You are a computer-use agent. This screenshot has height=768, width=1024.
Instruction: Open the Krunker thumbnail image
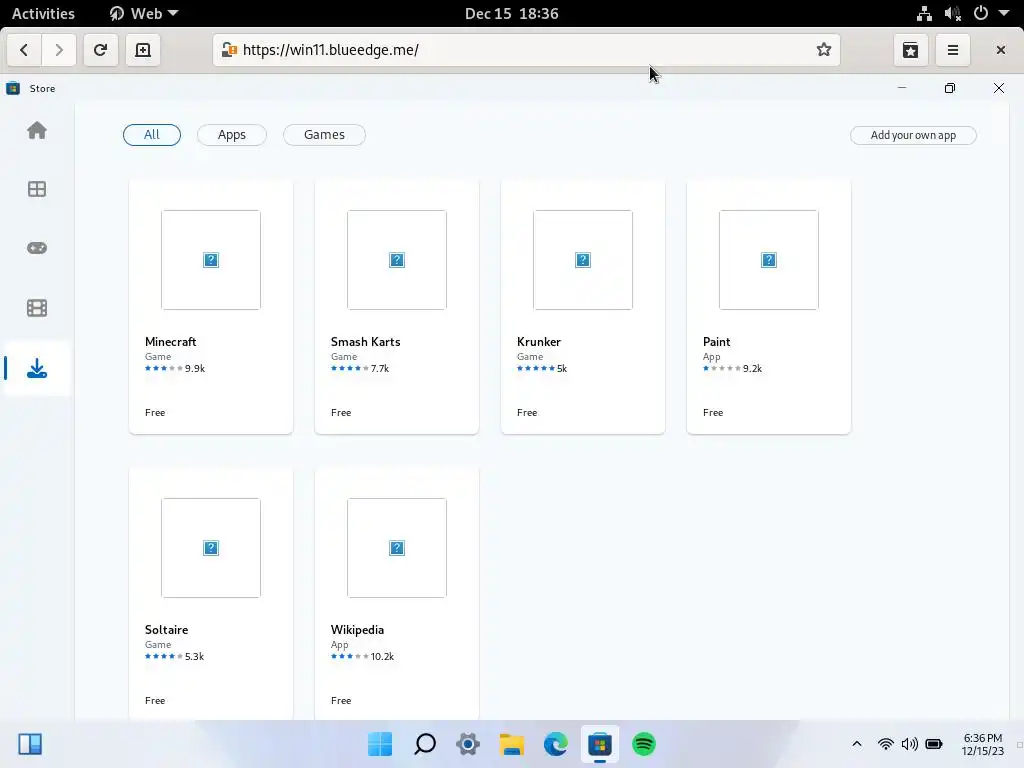coord(583,260)
